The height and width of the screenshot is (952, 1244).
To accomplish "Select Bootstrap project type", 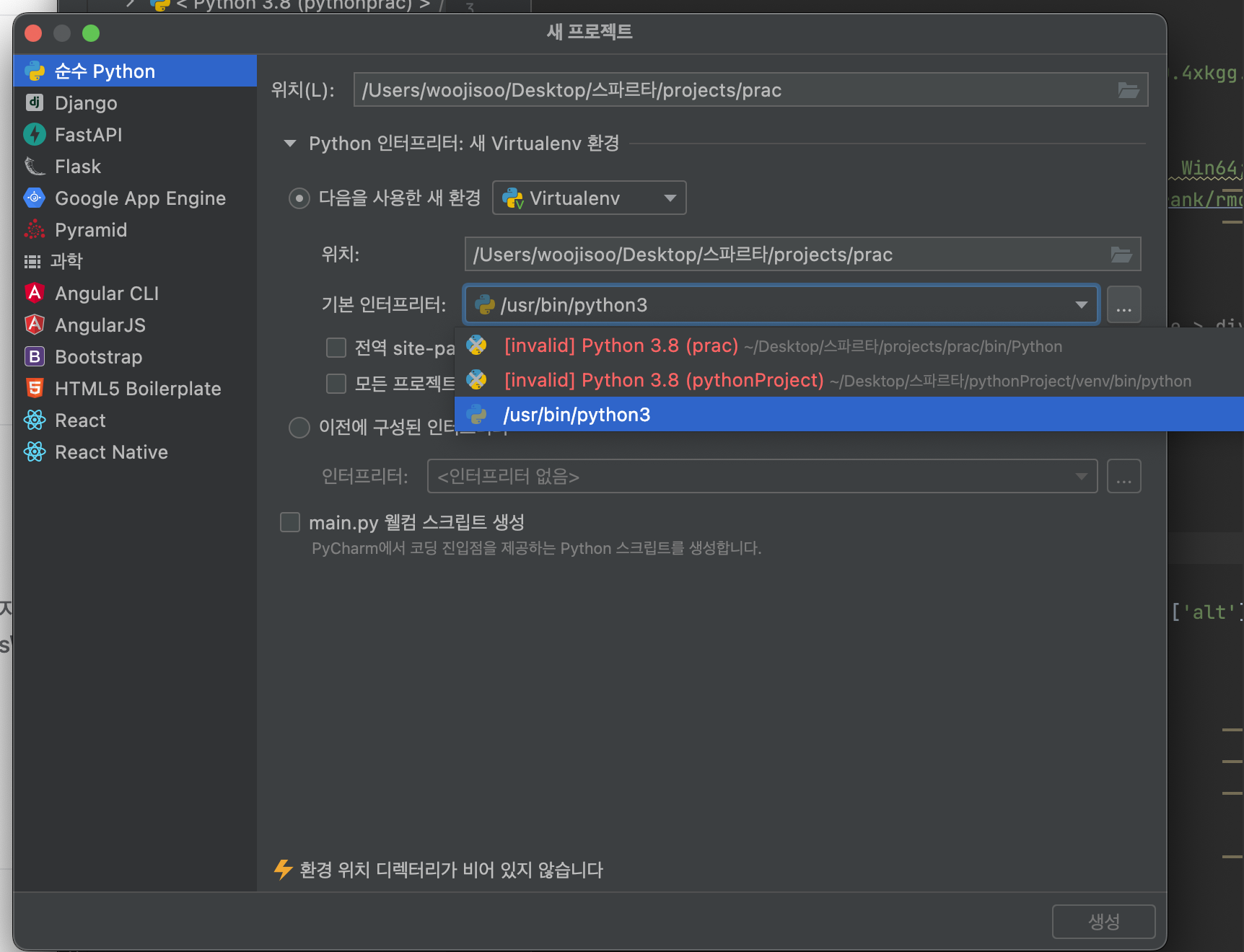I will 135,356.
